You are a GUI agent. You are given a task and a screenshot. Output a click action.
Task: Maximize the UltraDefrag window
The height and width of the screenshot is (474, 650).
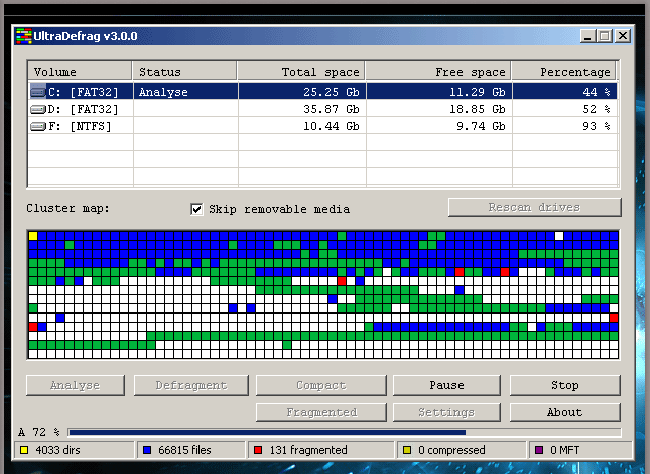(605, 36)
